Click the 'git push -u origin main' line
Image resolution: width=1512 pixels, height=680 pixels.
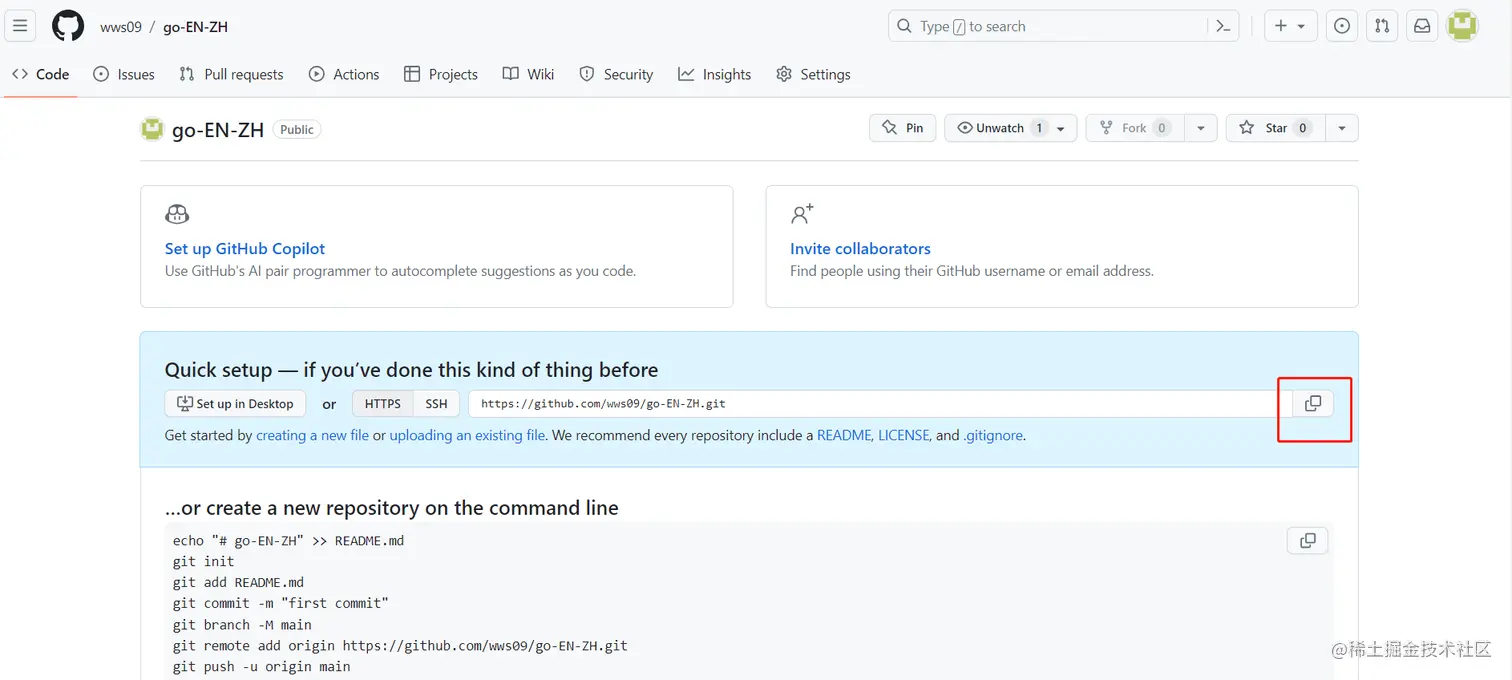click(x=261, y=667)
